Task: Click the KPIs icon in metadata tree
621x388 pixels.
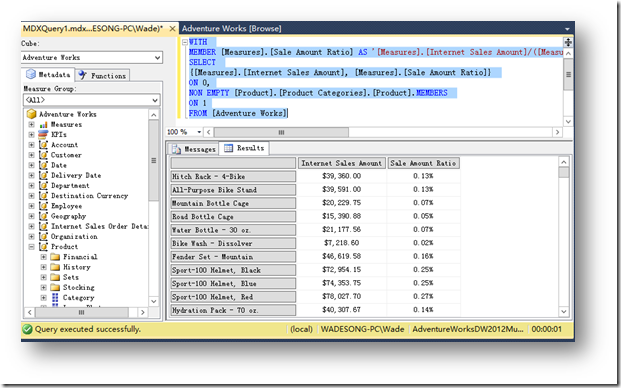Action: coord(43,135)
